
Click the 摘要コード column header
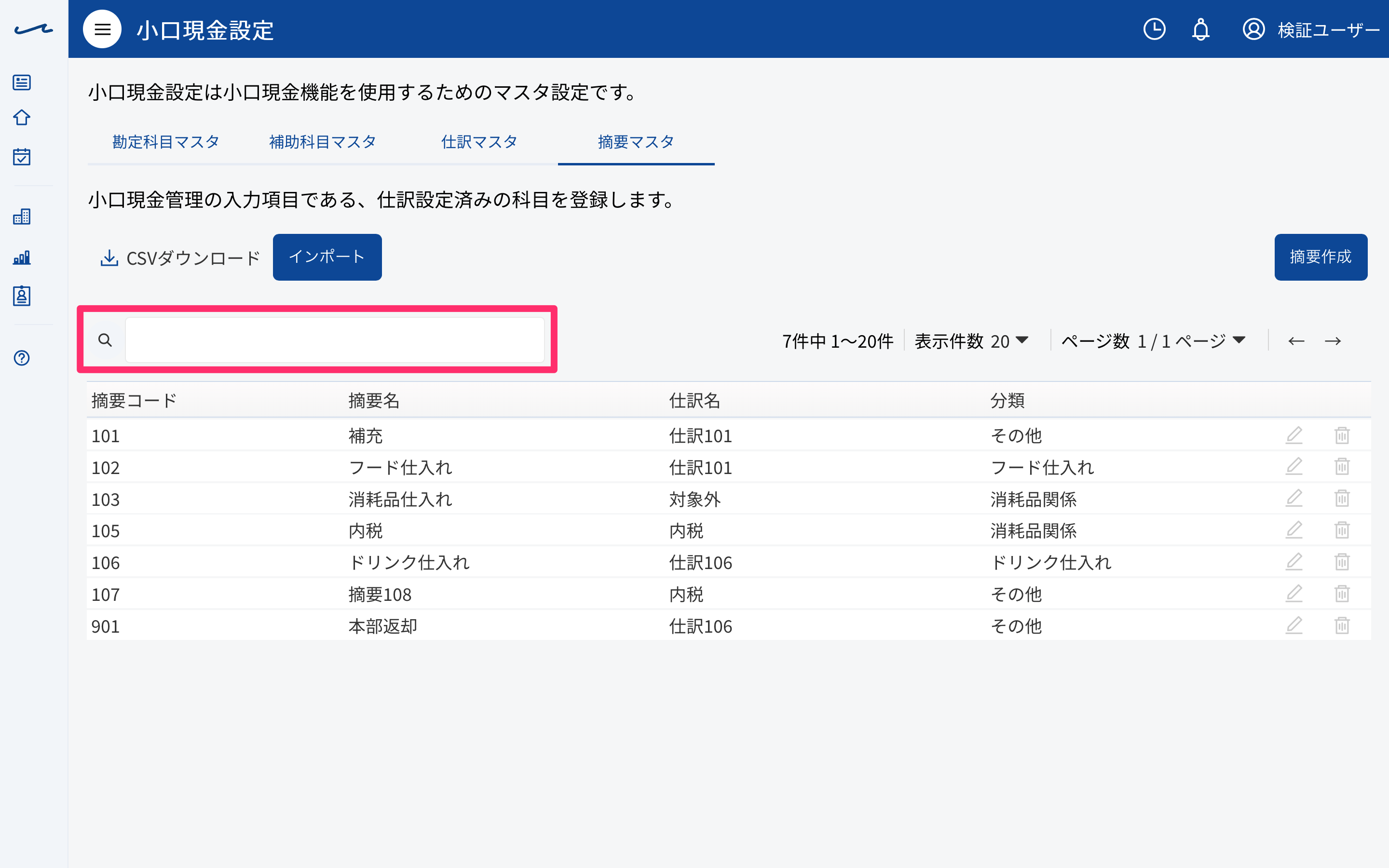pyautogui.click(x=134, y=401)
